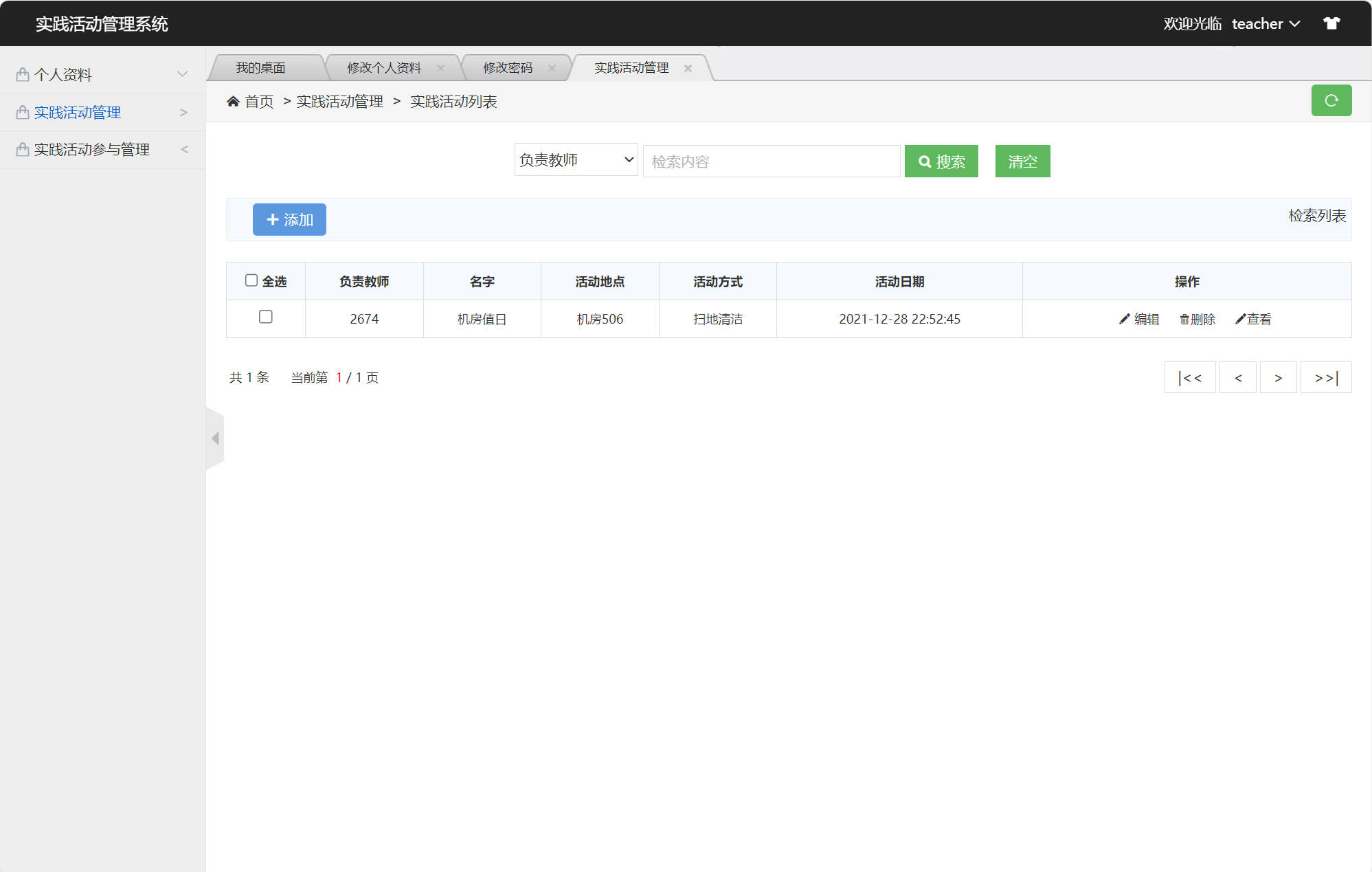Open the teacher account dropdown menu
The height and width of the screenshot is (872, 1372).
(x=1266, y=23)
